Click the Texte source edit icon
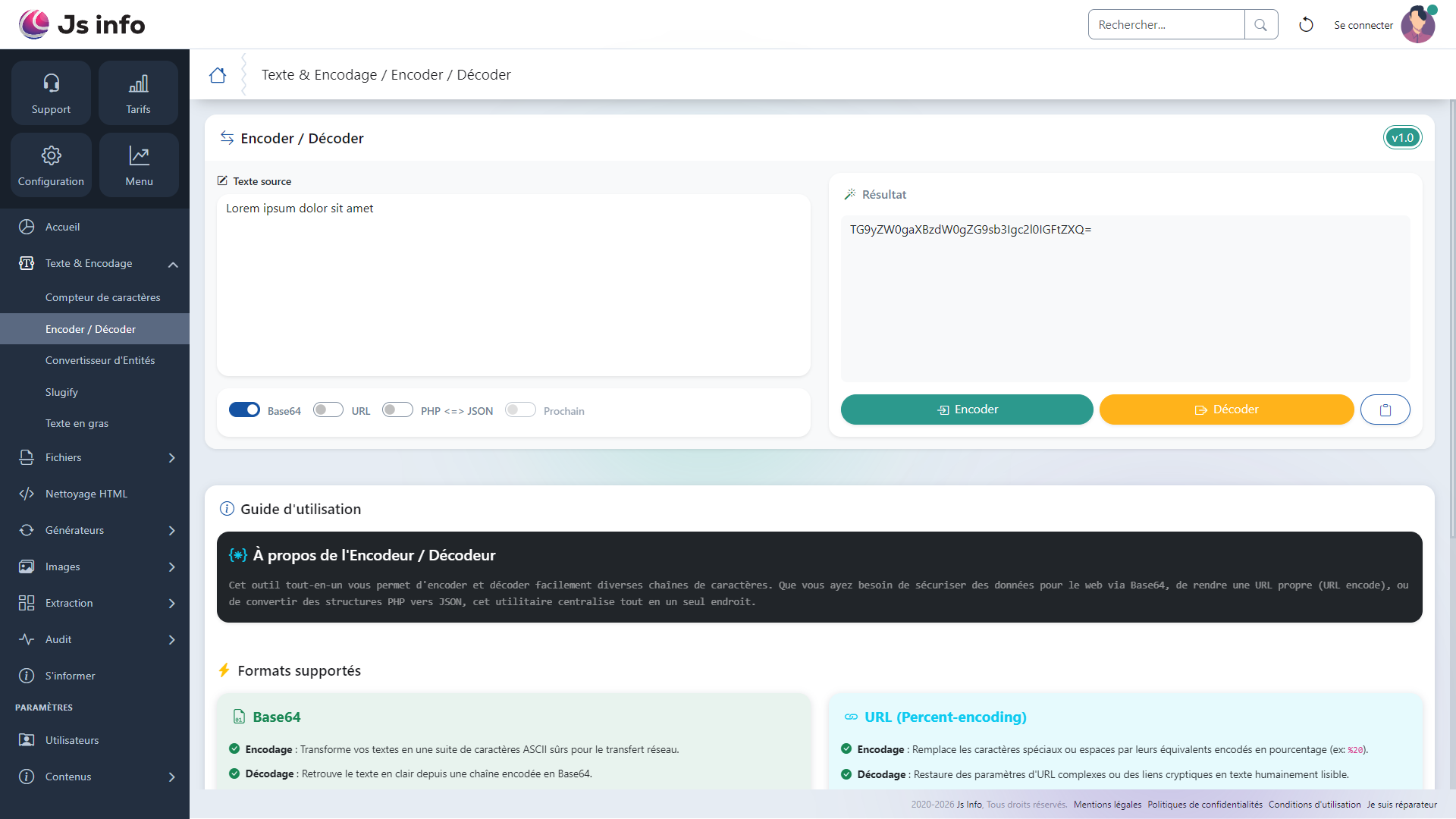 pos(222,181)
